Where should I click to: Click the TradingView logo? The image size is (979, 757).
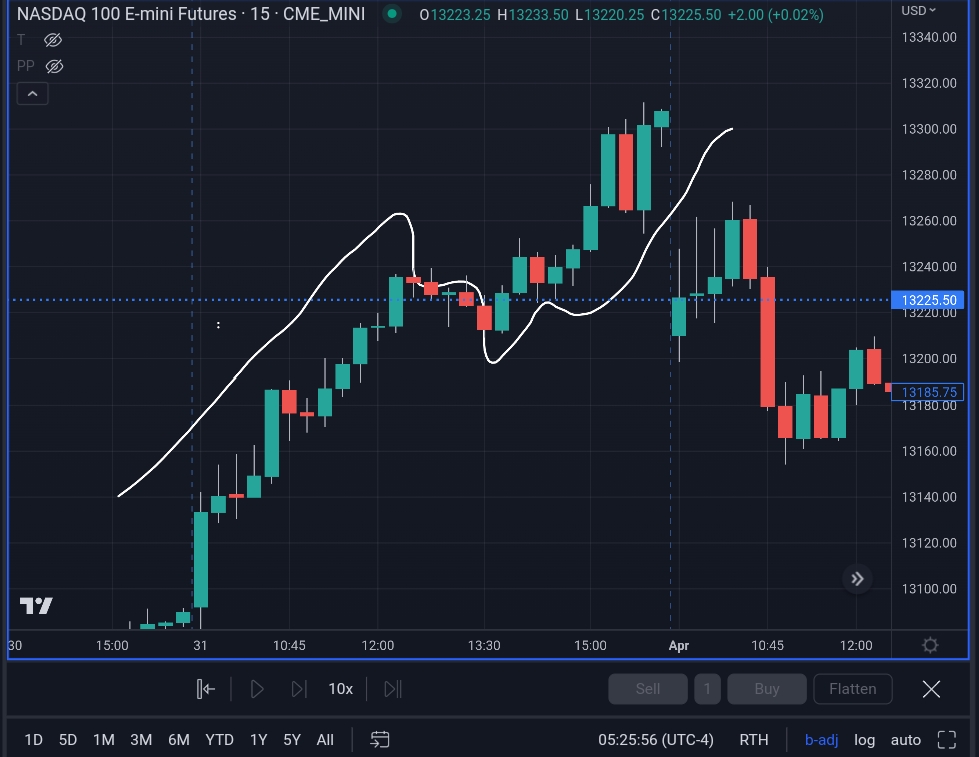coord(36,605)
